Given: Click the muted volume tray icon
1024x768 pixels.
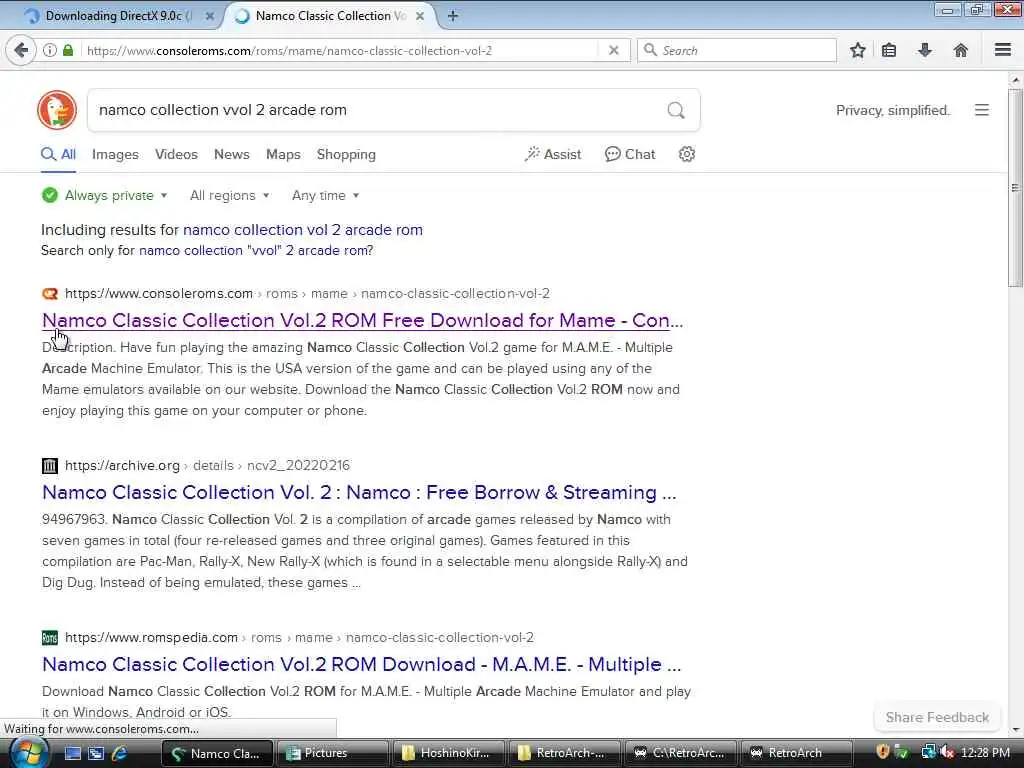Looking at the screenshot, I should pyautogui.click(x=948, y=753).
